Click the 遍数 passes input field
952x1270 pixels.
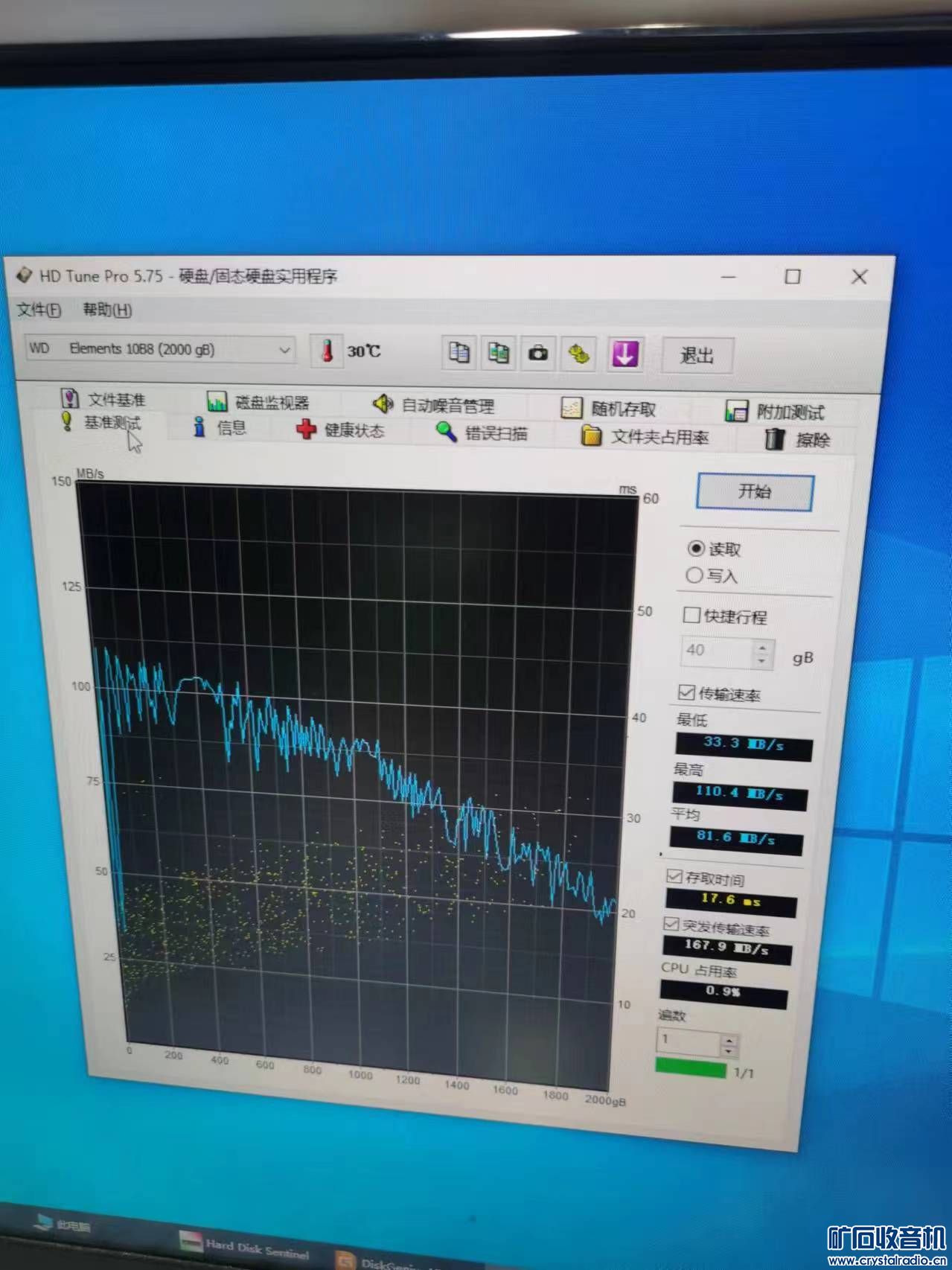coord(689,1041)
